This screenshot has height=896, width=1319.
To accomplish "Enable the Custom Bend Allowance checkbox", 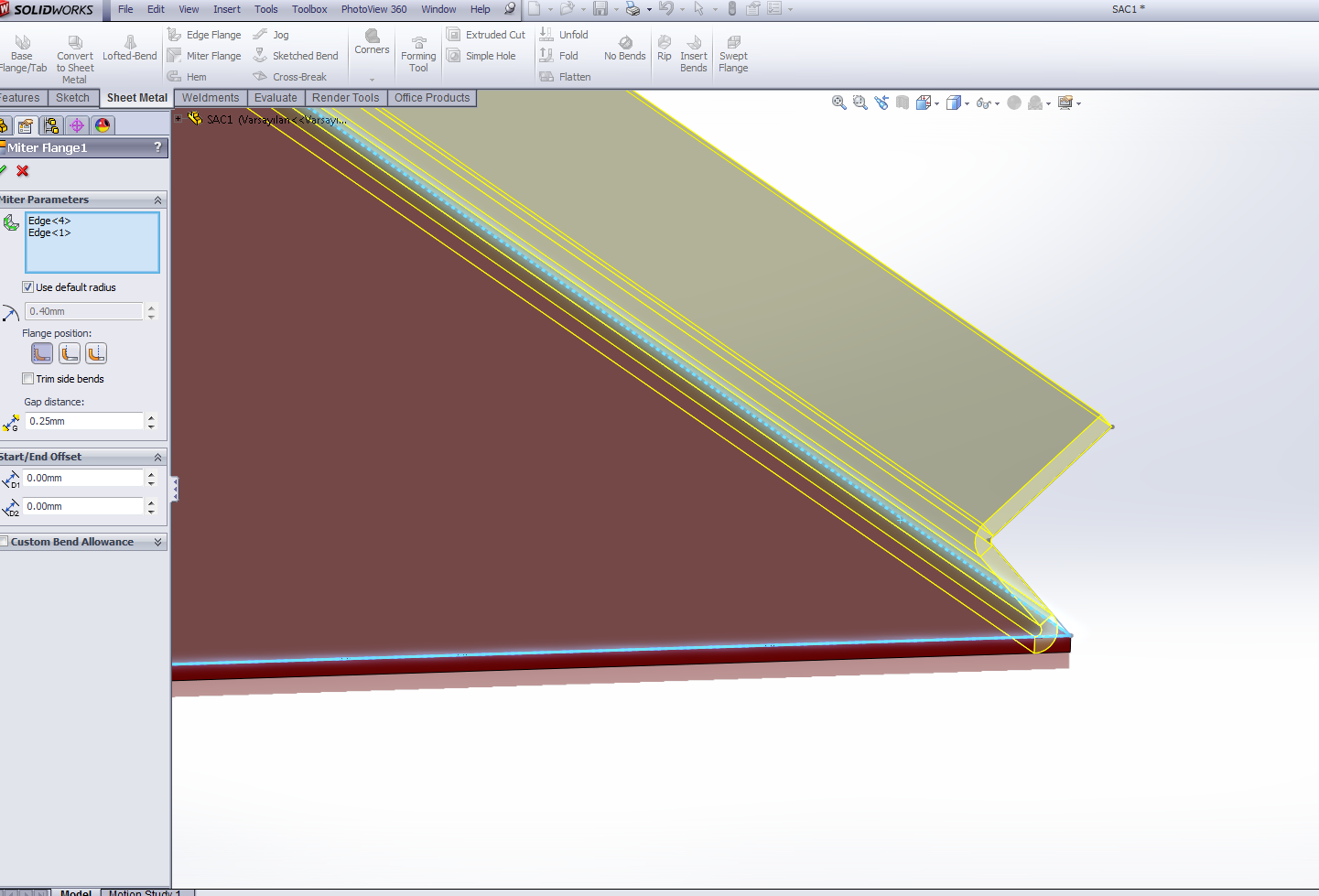I will click(4, 542).
